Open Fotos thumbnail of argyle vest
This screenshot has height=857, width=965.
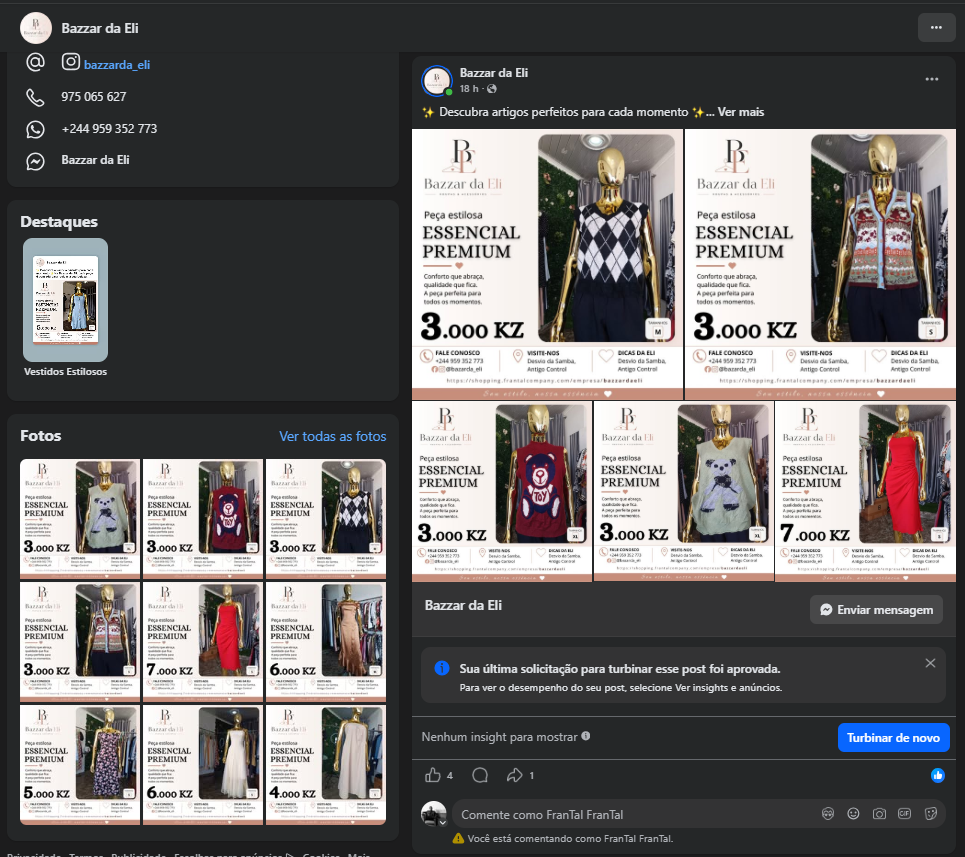[x=326, y=519]
